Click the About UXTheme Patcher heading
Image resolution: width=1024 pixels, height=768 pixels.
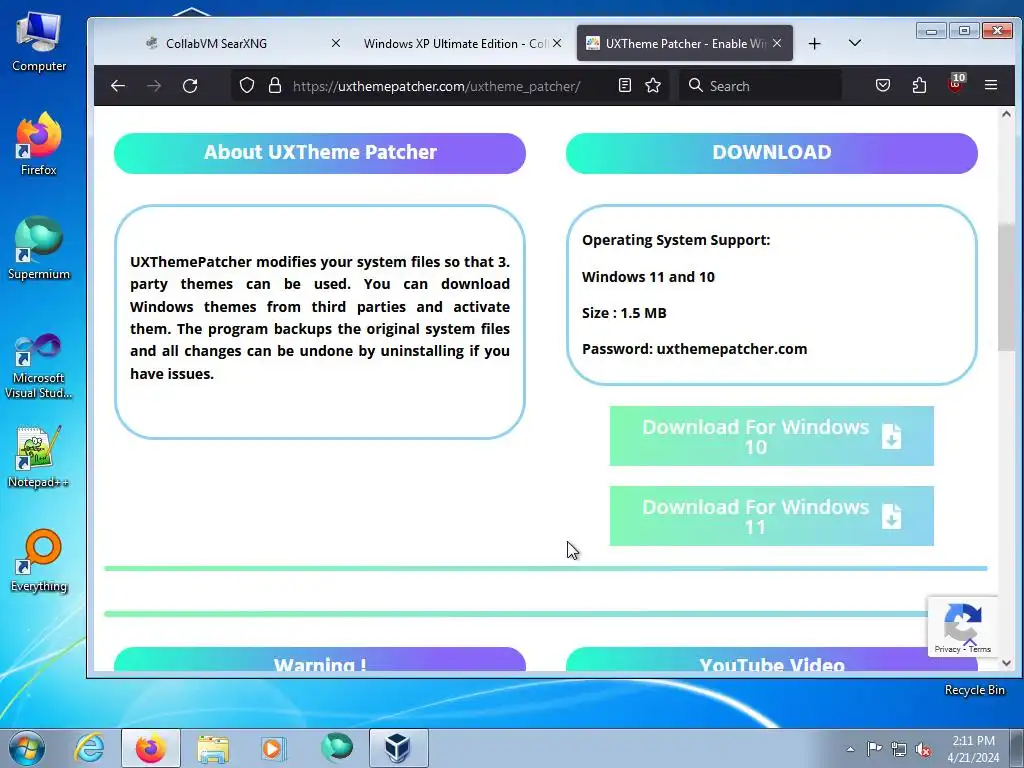[x=319, y=153]
